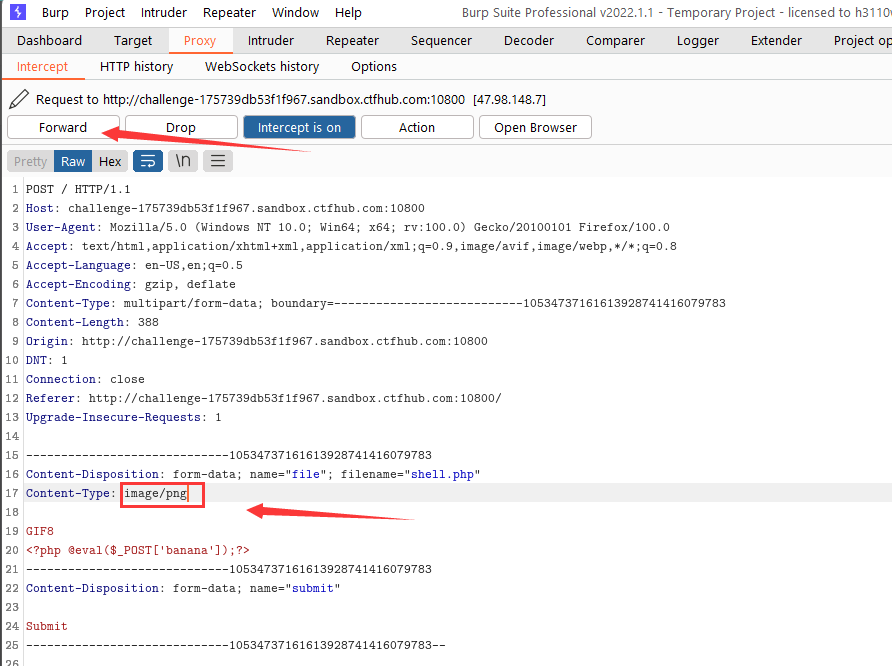This screenshot has width=892, height=666.
Task: Open the Repeater menu in the menu bar
Action: (229, 13)
